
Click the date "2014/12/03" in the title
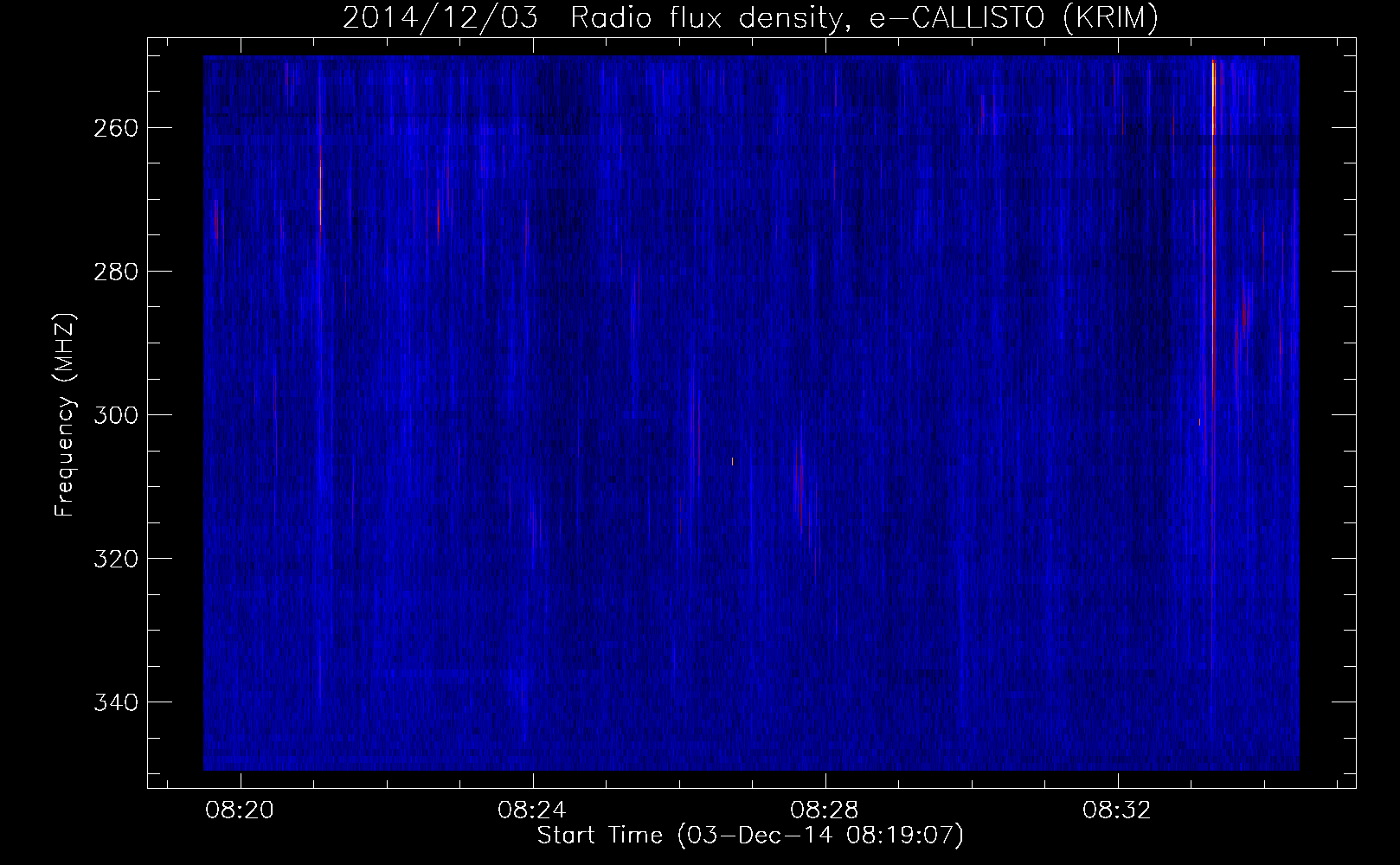pos(440,18)
